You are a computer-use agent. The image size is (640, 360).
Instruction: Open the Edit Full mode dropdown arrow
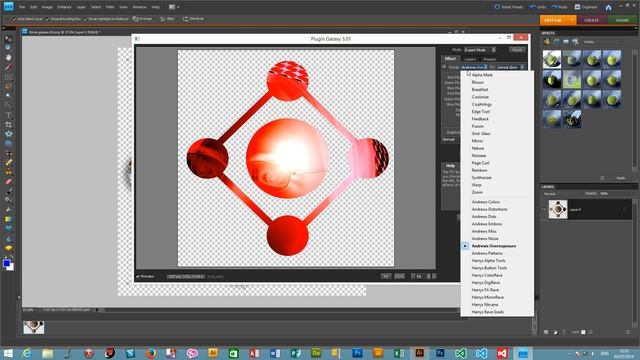point(572,20)
